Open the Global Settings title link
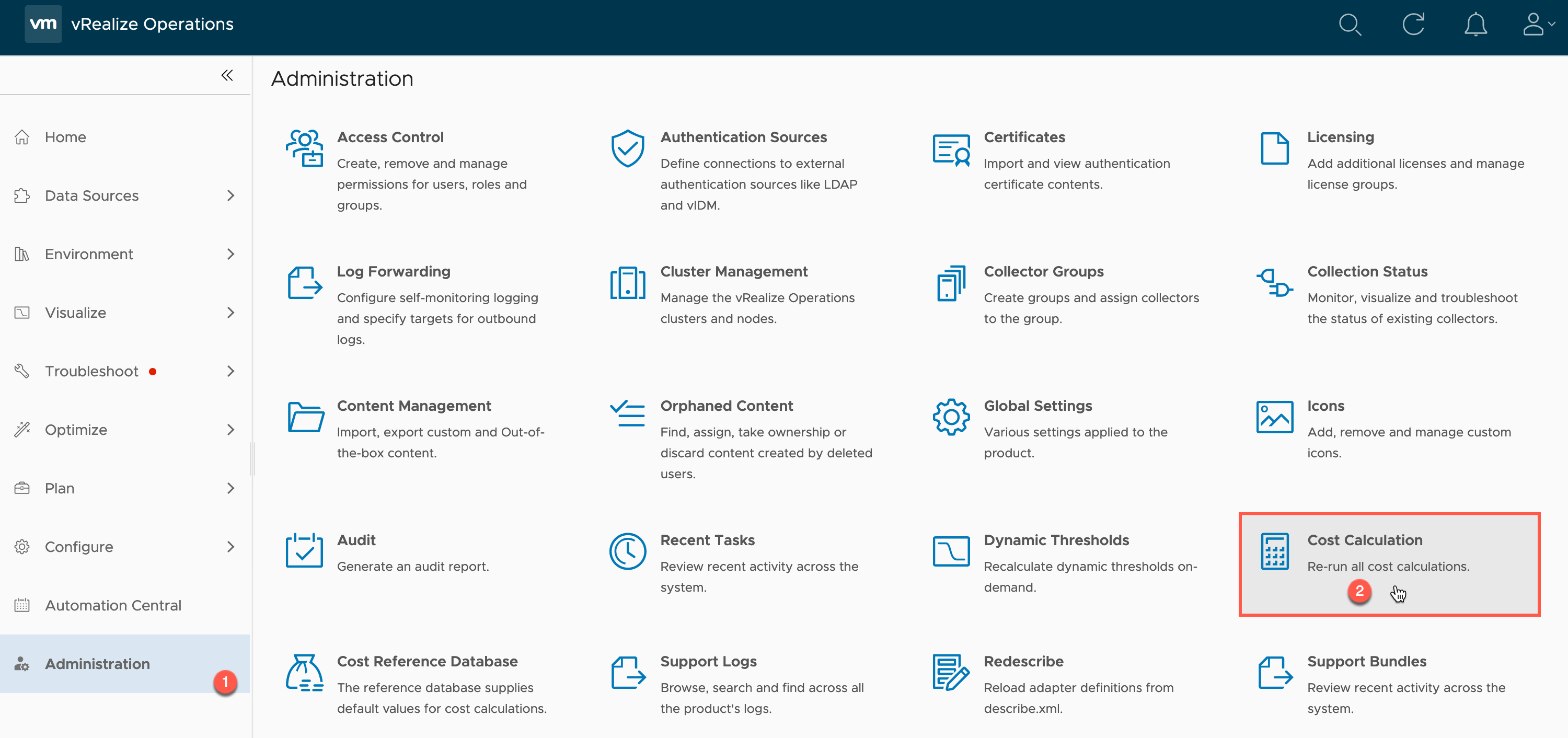1568x738 pixels. pos(1038,406)
